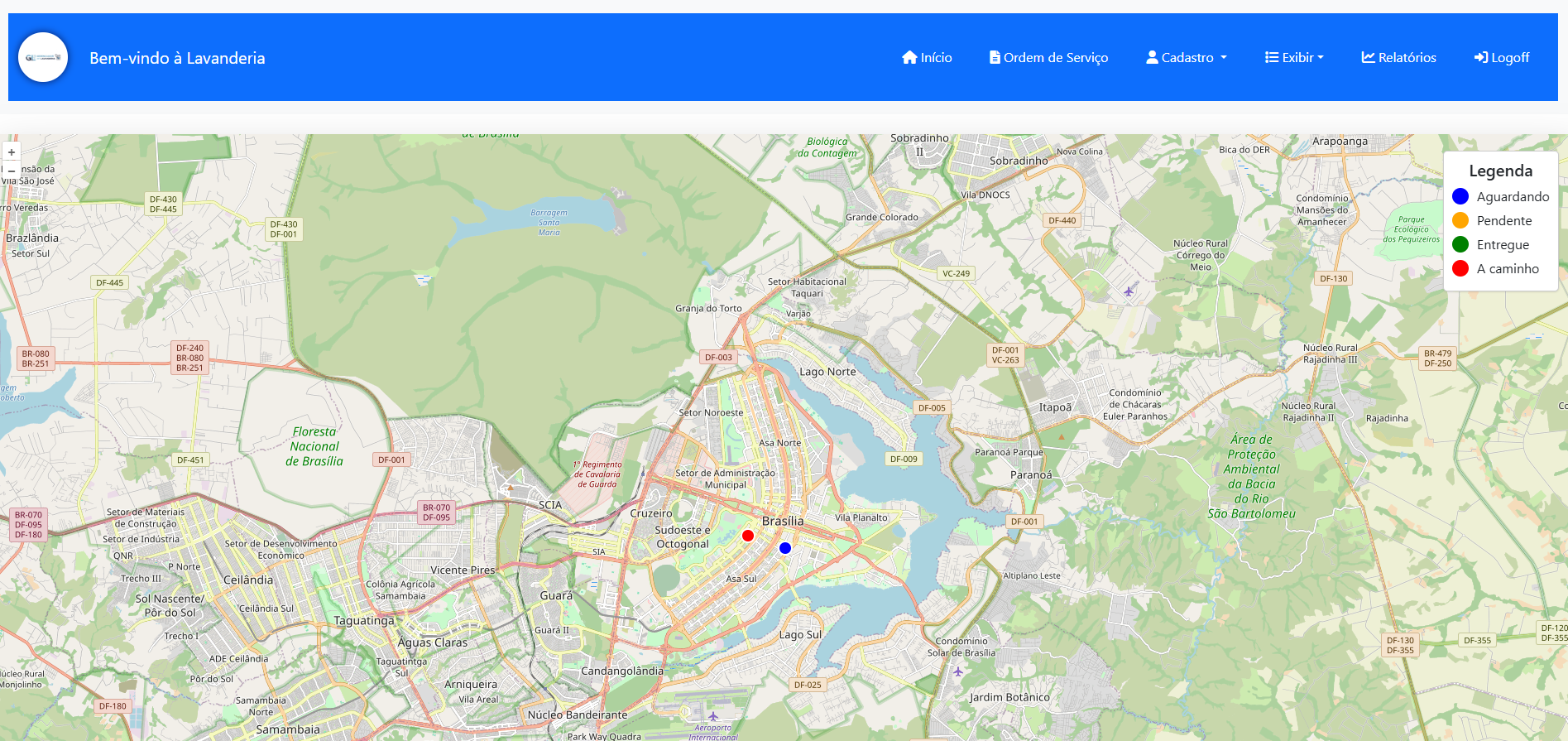
Task: Click the Legenda title in the legend box
Action: click(1500, 171)
